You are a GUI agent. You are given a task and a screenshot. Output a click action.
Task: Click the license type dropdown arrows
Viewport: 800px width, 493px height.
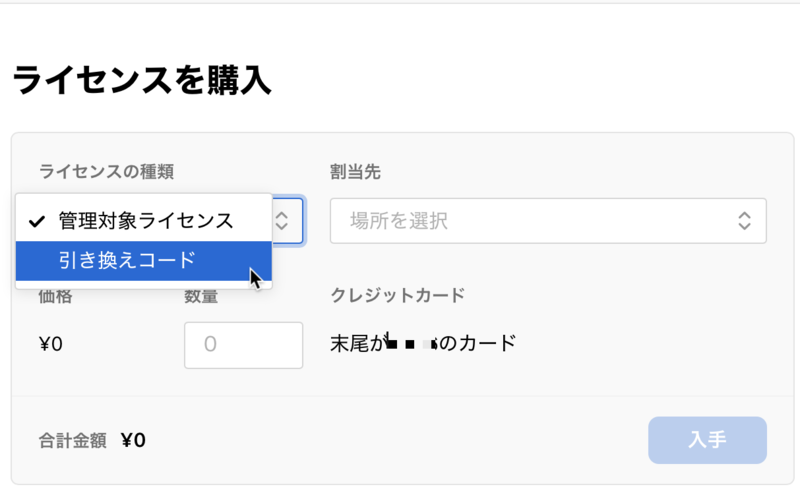tap(282, 221)
